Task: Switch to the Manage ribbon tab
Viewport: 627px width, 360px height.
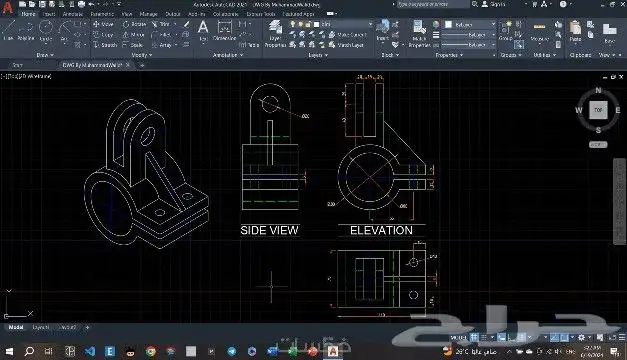Action: [x=148, y=14]
